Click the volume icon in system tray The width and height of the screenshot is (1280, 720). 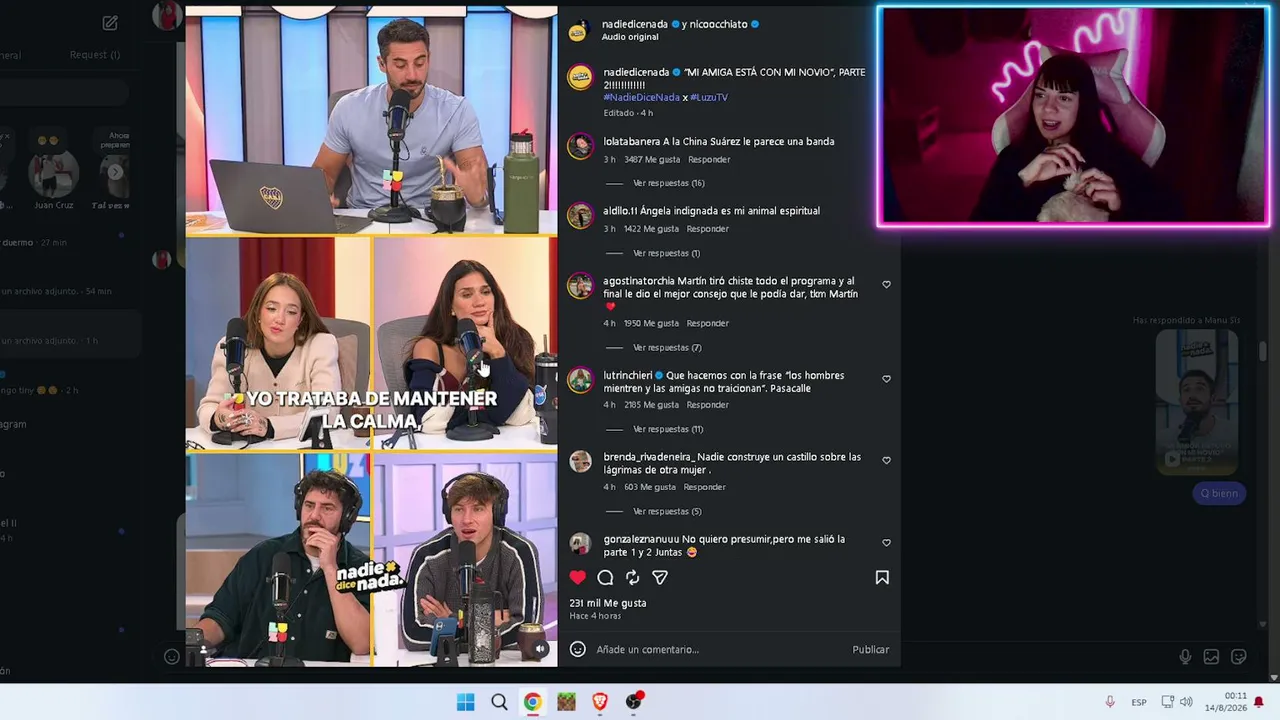pos(1186,702)
